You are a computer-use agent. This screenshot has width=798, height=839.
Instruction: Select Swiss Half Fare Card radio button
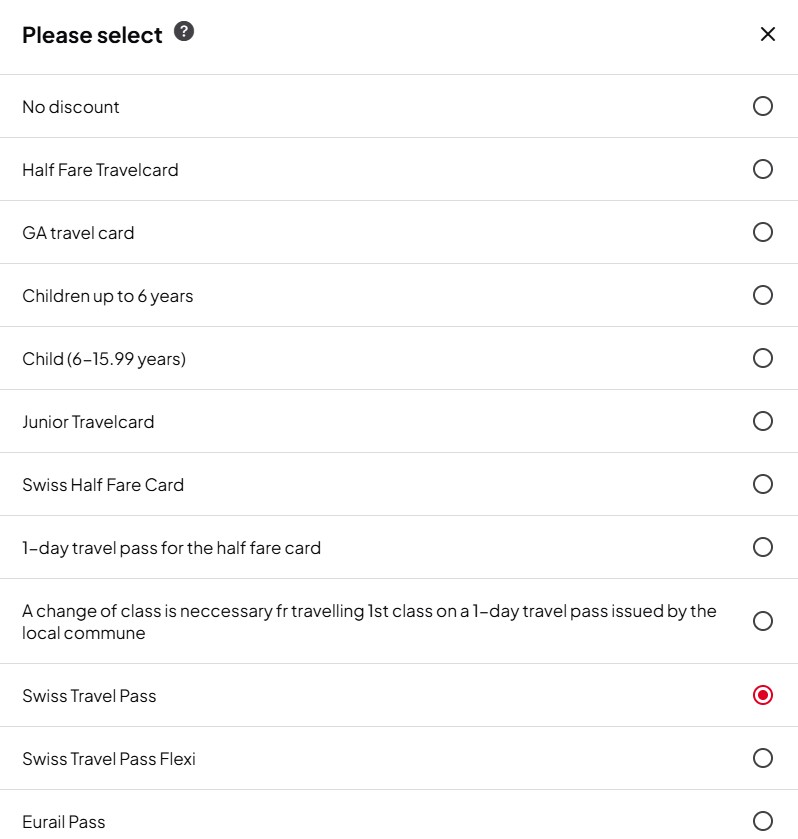point(762,484)
